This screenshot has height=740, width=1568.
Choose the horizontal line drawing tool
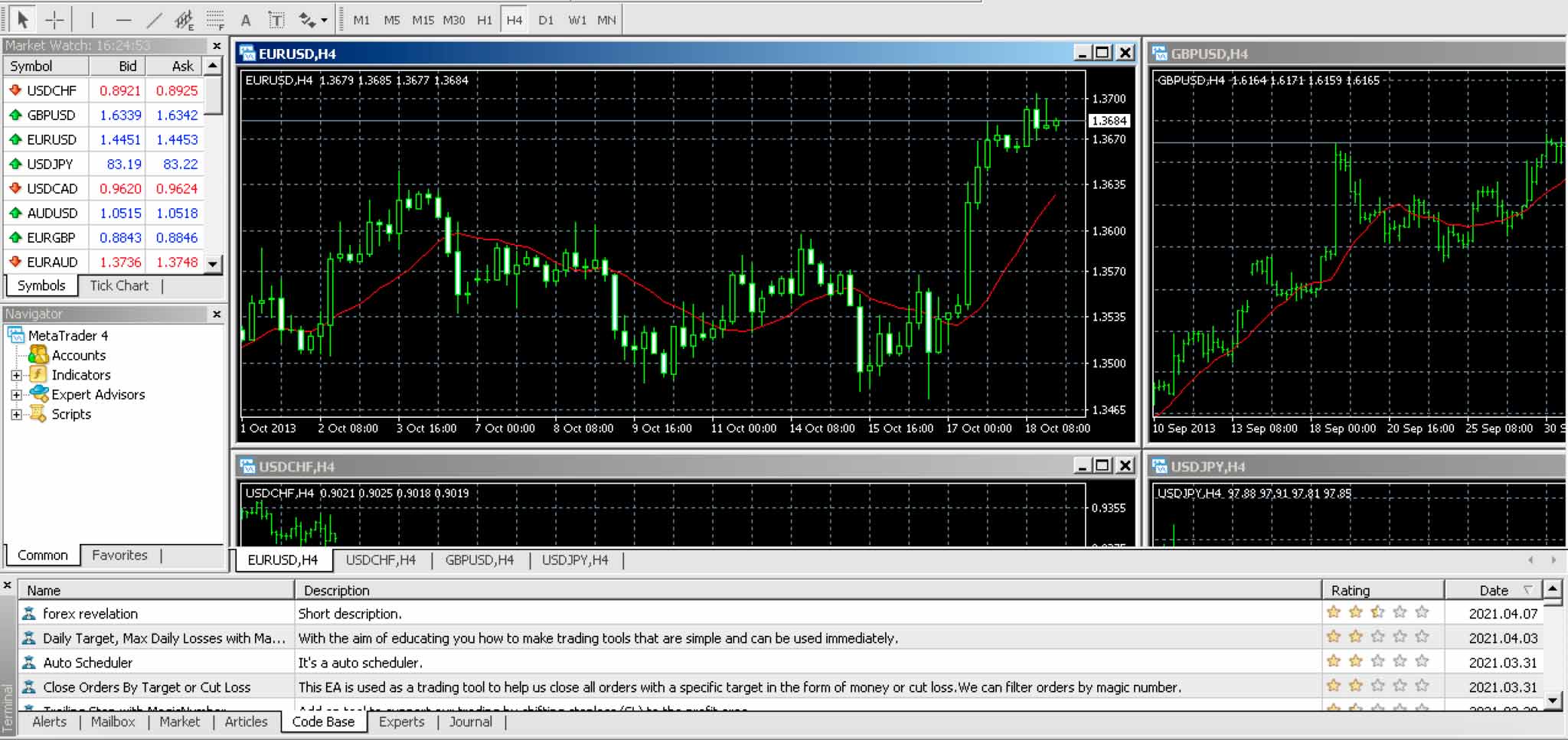123,19
